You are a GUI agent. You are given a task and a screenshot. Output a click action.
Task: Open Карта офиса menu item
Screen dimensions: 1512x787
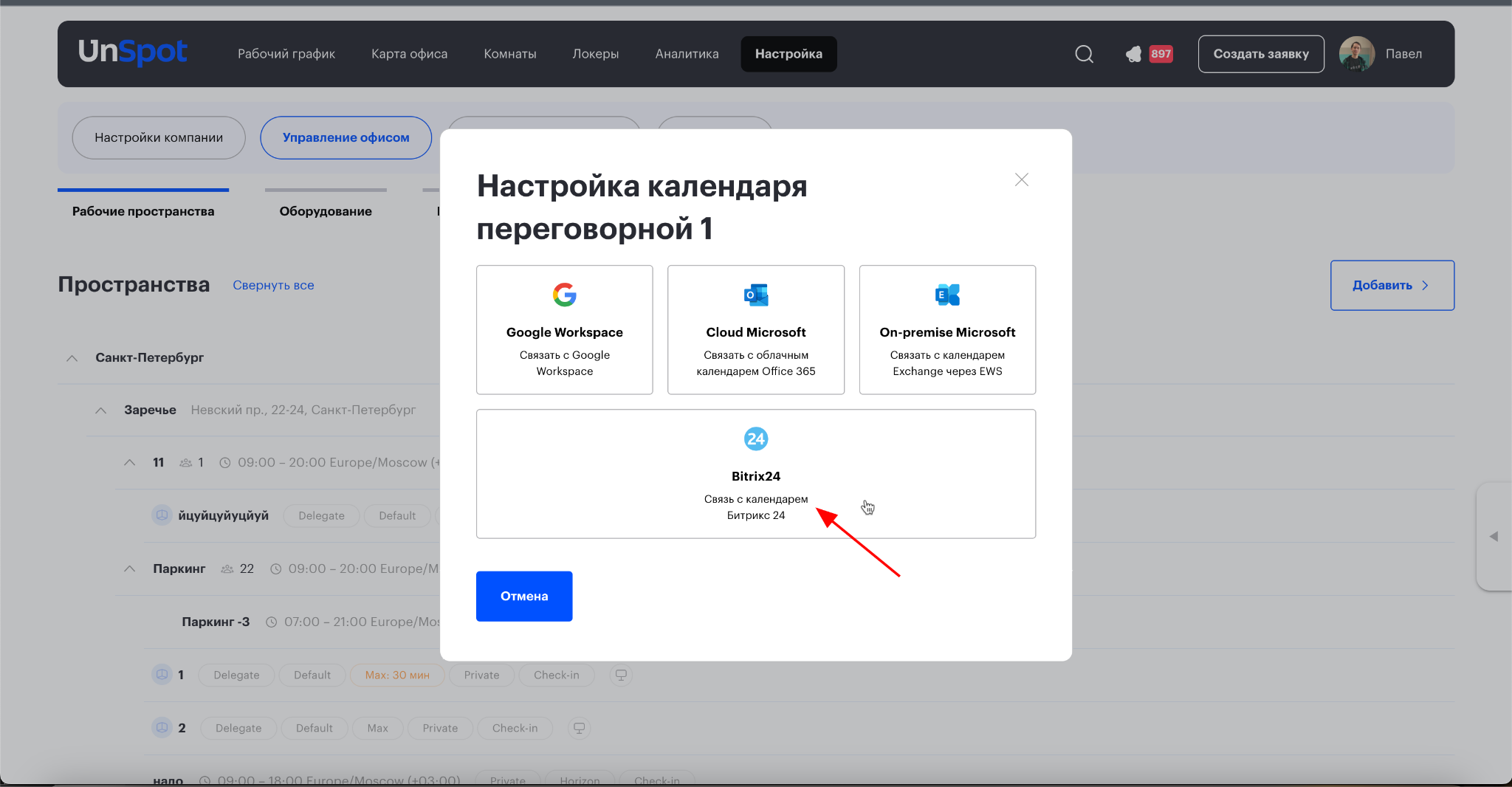click(410, 54)
